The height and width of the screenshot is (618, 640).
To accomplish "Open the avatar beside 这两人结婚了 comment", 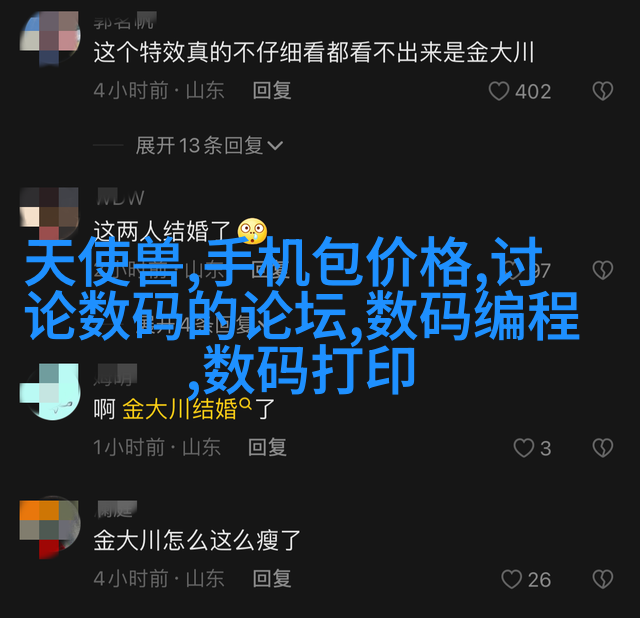I will pos(50,214).
